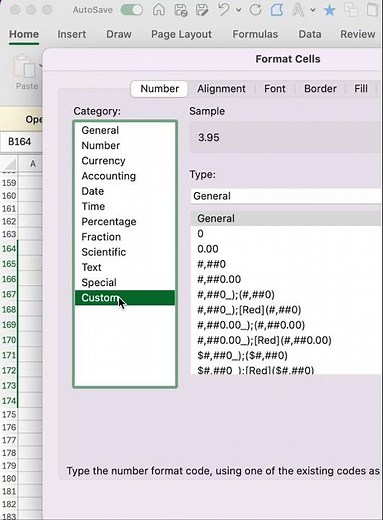Switch to the Fill tab

pos(361,89)
